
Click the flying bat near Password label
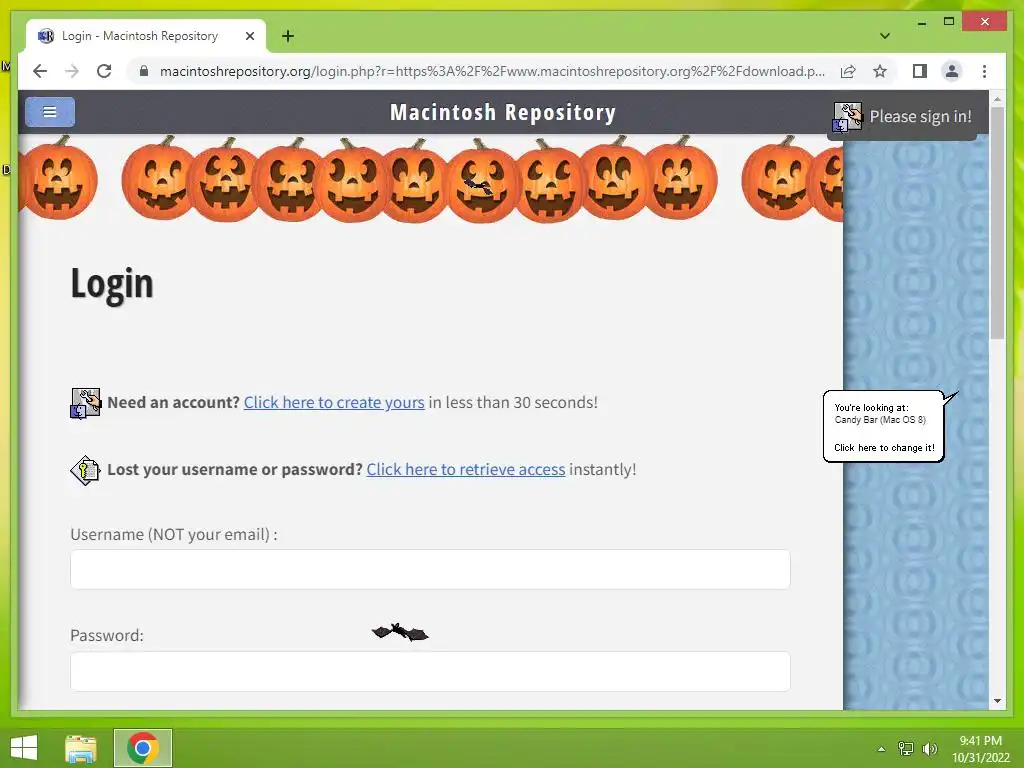(x=400, y=632)
